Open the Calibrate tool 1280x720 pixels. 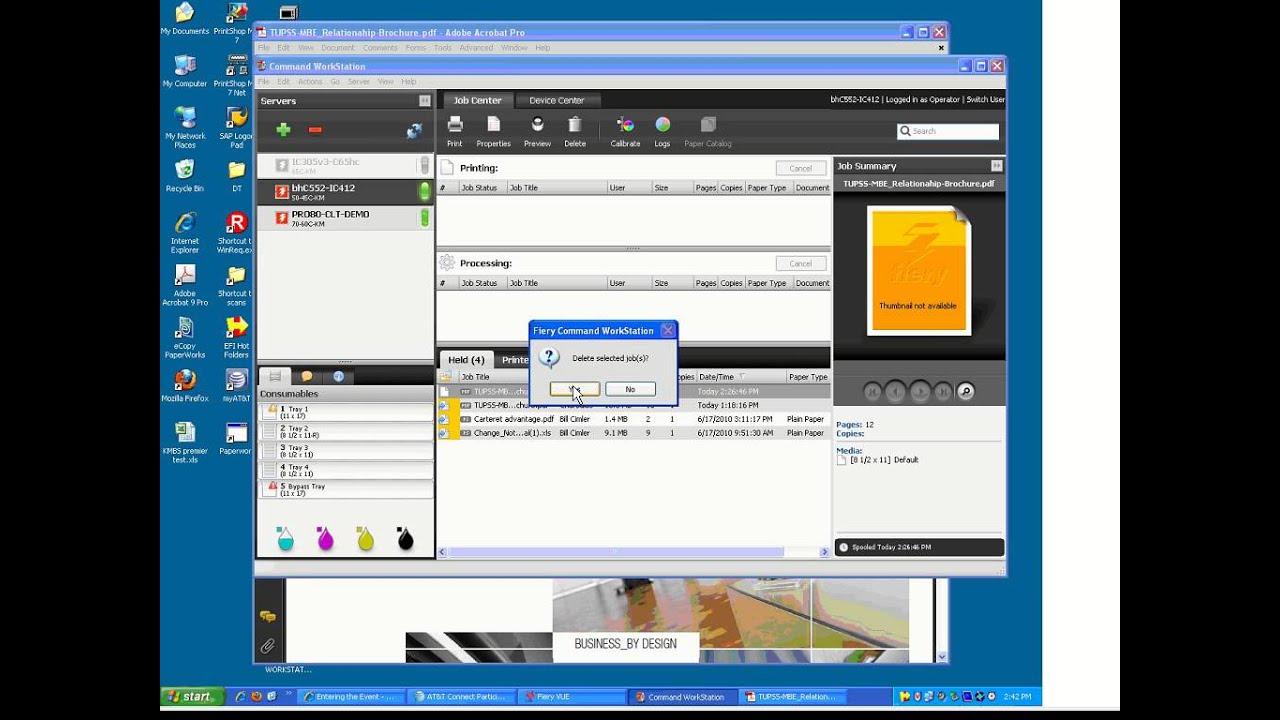(625, 131)
